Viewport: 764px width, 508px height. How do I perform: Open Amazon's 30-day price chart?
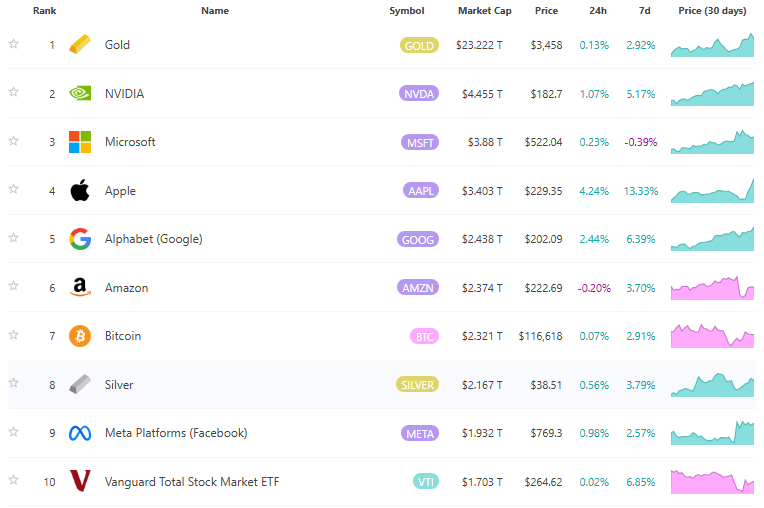coord(712,287)
